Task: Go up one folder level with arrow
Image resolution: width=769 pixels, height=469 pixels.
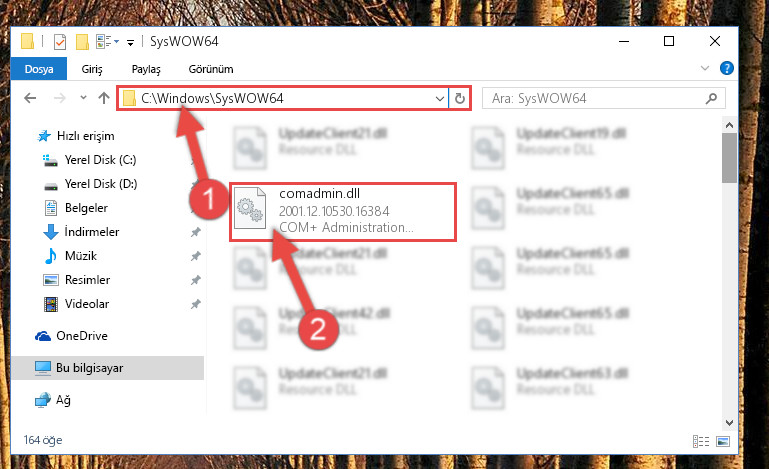Action: pos(103,98)
